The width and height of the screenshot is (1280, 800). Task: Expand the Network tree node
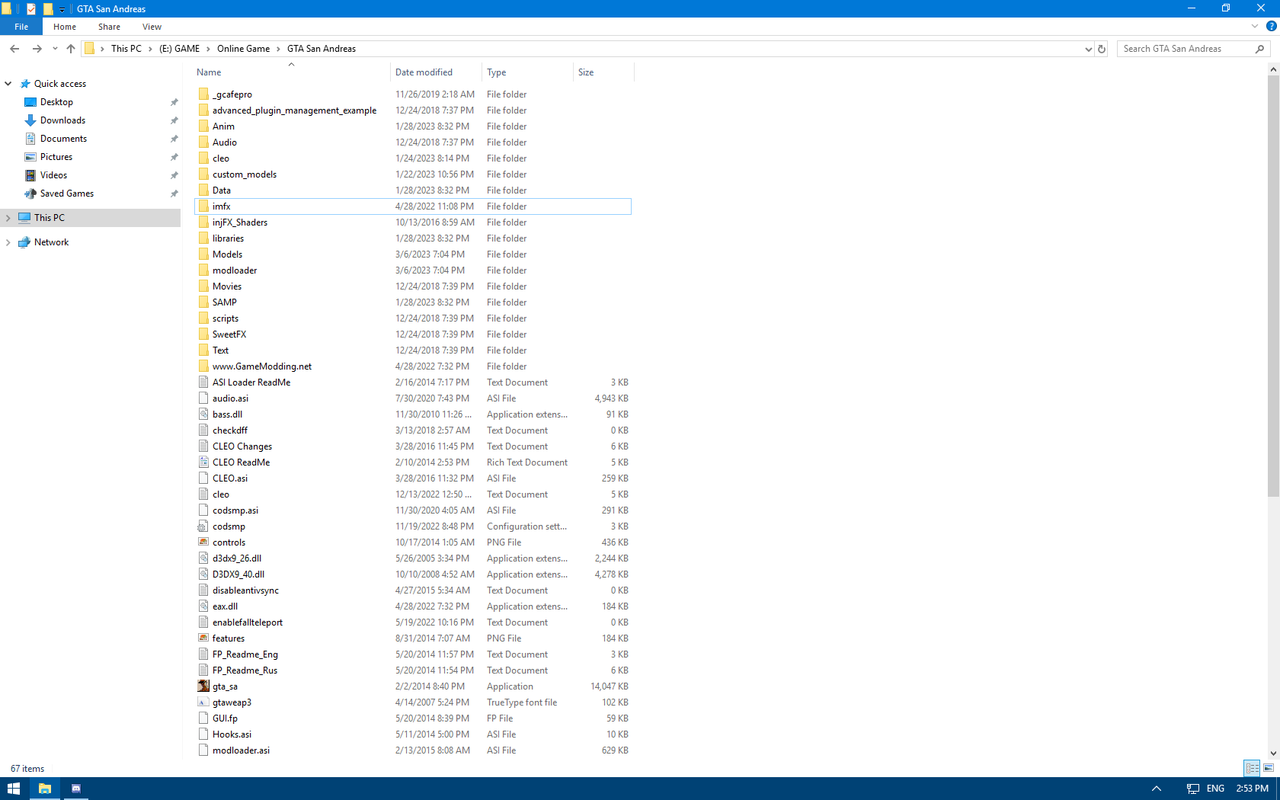[8, 242]
